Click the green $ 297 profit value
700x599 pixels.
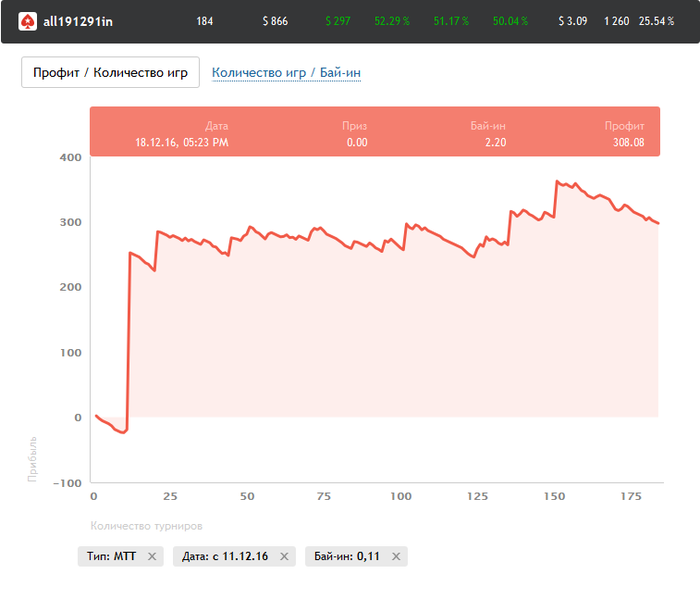[338, 21]
